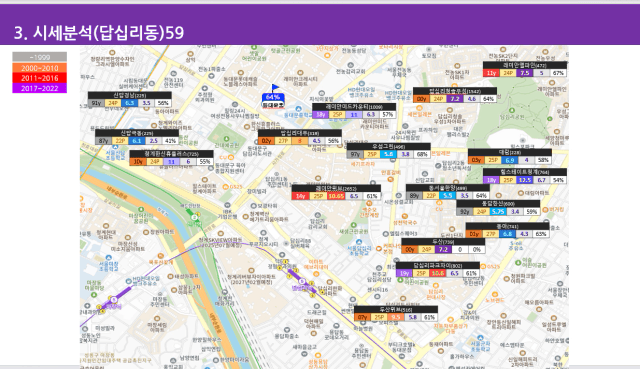Select the gray ~1999 legend swatch
640x369 pixels.
pyautogui.click(x=40, y=57)
